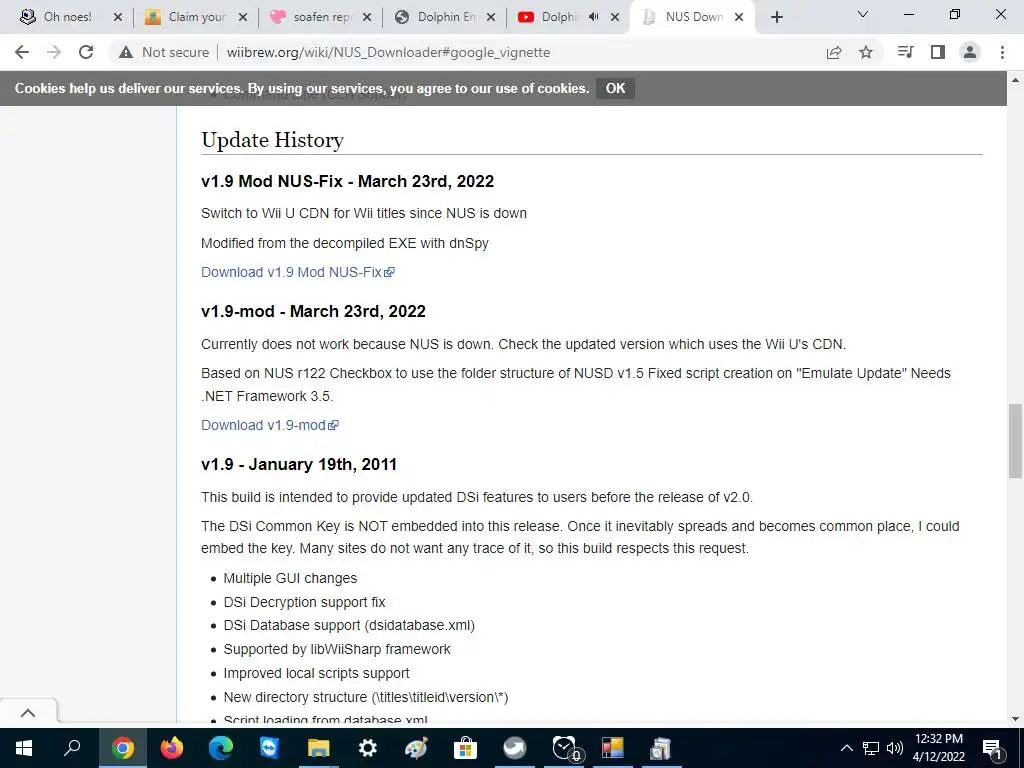Open the clock and date flyout
This screenshot has height=768, width=1024.
(938, 748)
